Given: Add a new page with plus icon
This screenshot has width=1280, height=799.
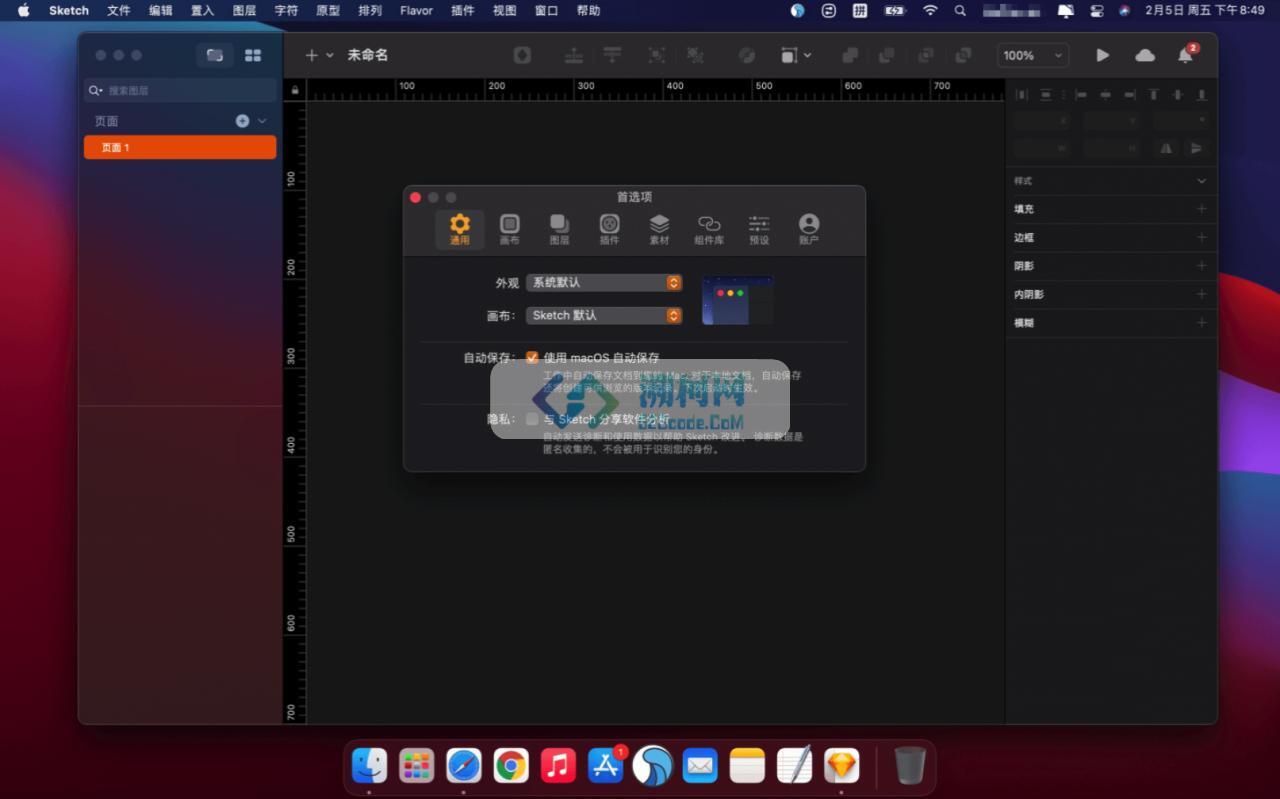Looking at the screenshot, I should pos(242,121).
